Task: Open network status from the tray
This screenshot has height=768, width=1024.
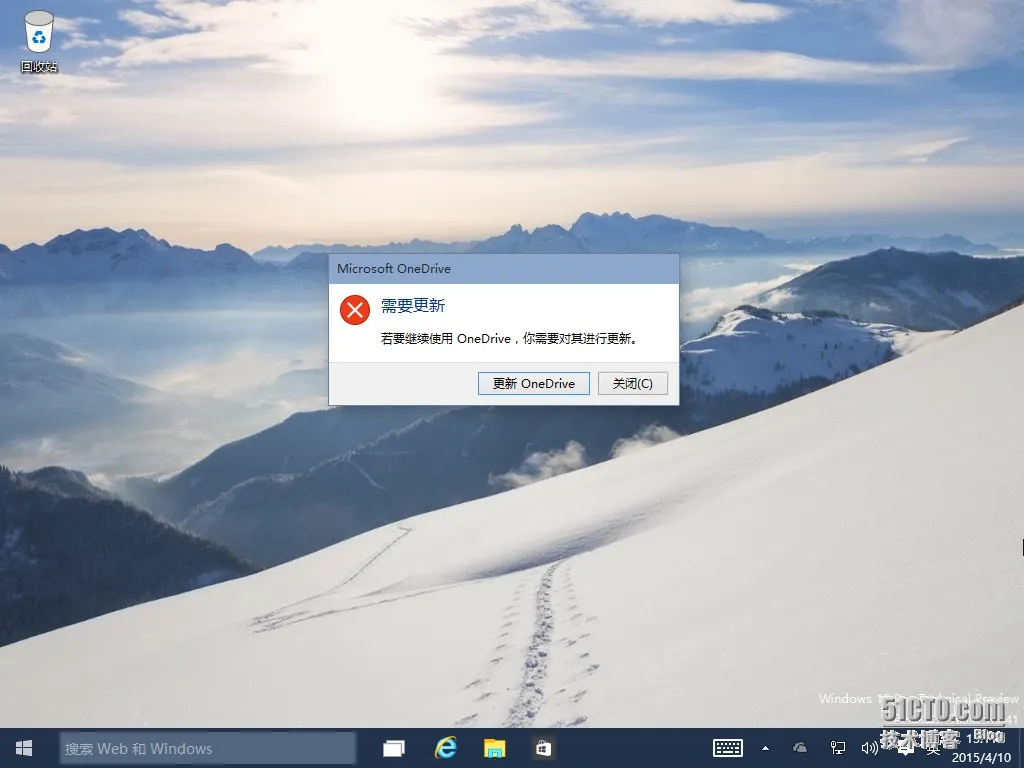Action: tap(837, 748)
